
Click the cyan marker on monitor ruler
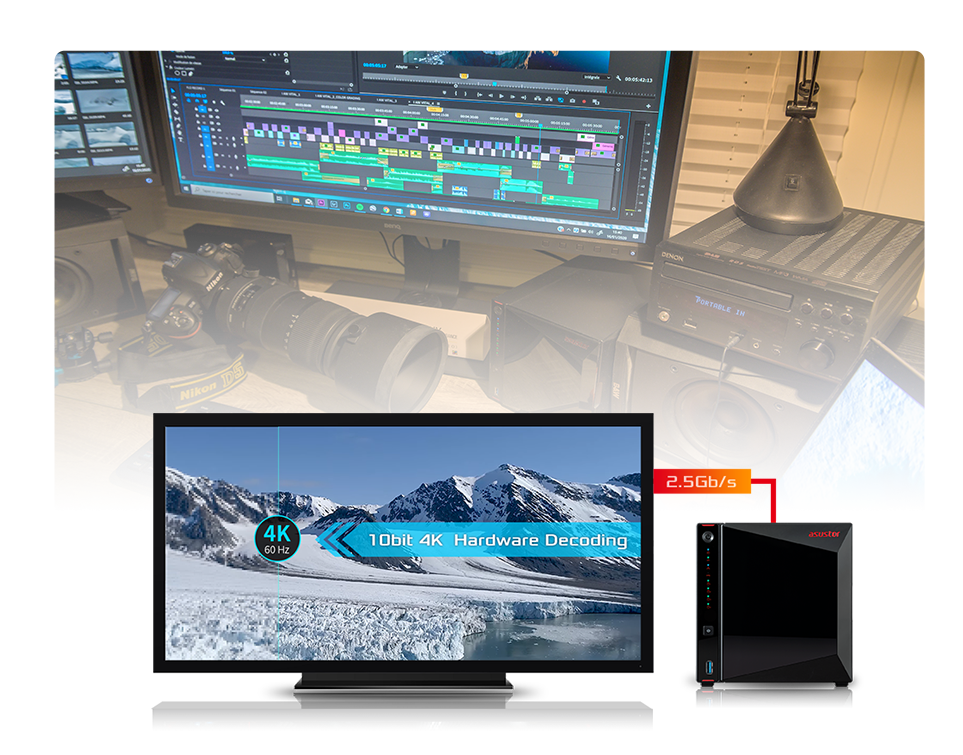[x=494, y=84]
